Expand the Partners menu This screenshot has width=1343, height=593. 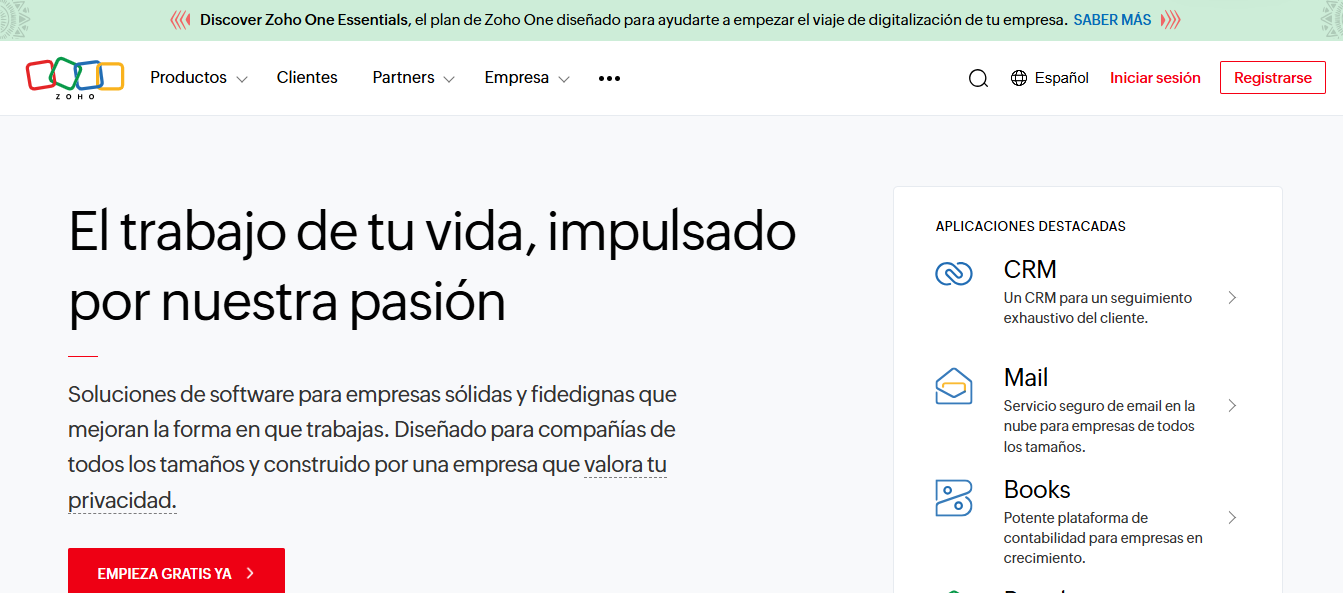[412, 77]
